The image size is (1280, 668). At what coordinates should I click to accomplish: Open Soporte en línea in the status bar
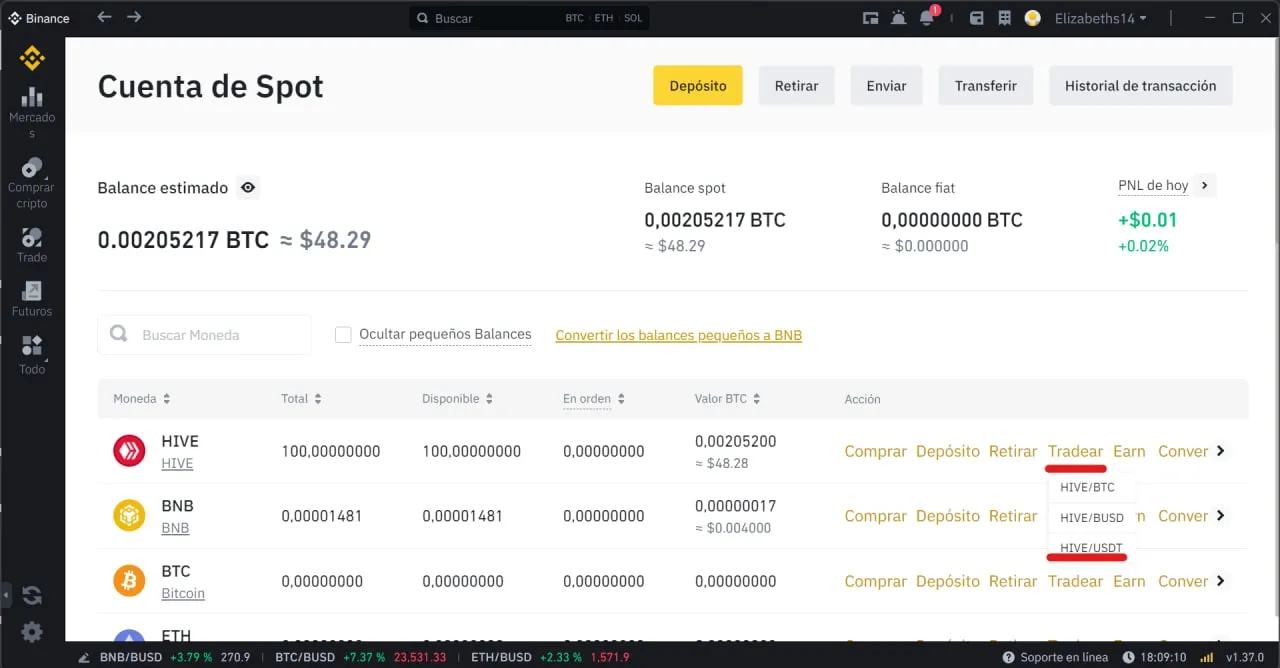click(x=1055, y=658)
